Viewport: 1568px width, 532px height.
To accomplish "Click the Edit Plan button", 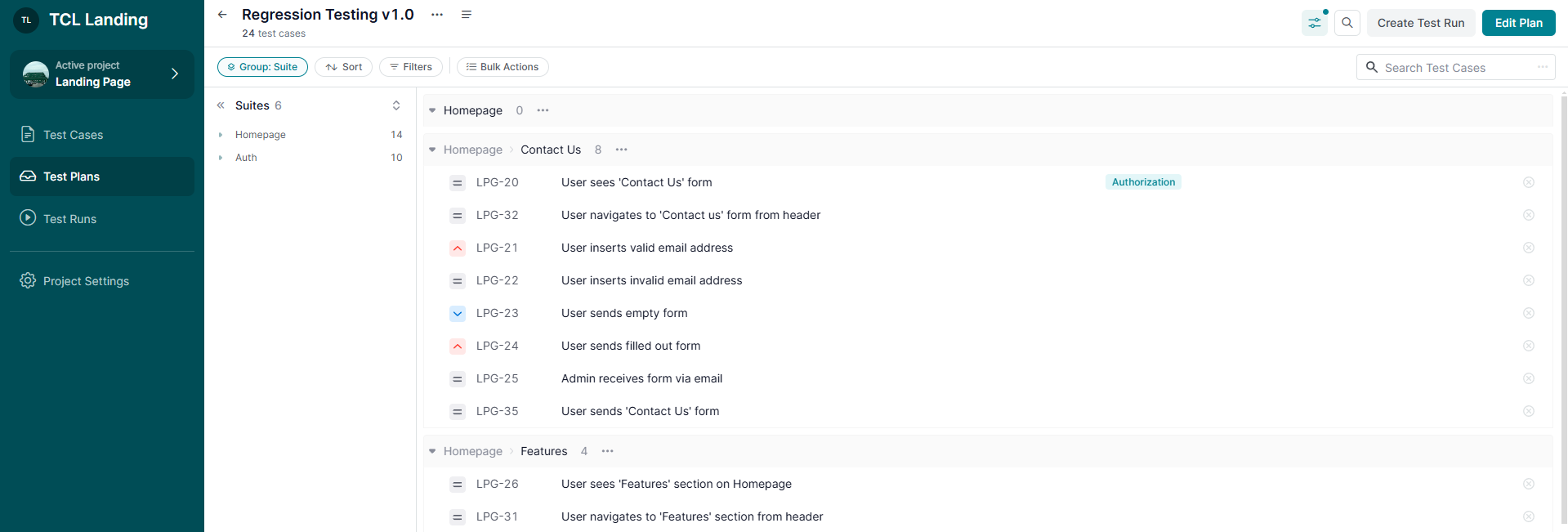I will [x=1519, y=23].
